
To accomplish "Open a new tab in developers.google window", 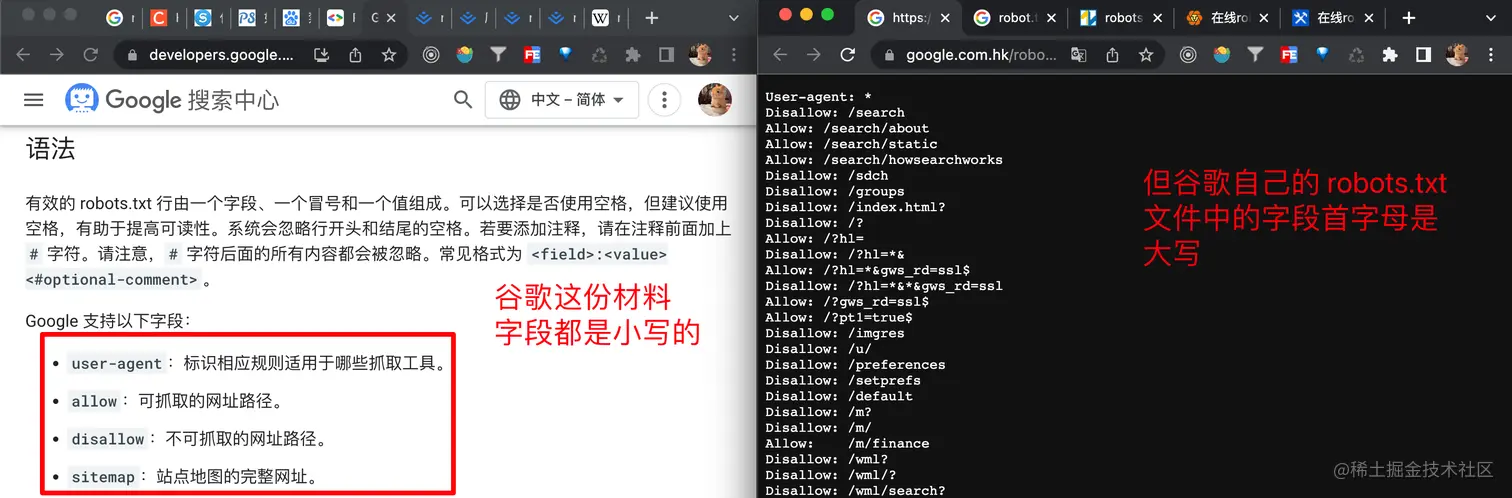I will [x=652, y=18].
